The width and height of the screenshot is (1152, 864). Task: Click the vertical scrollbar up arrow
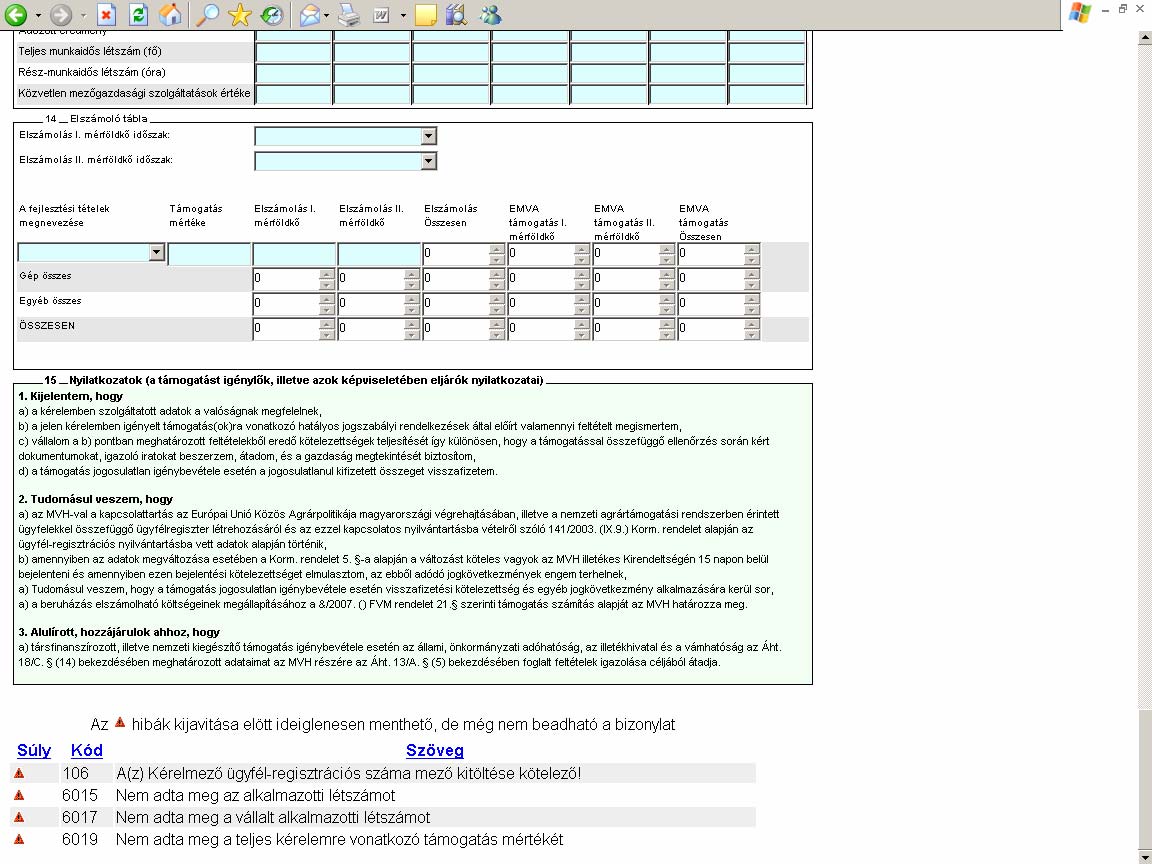[x=1145, y=37]
